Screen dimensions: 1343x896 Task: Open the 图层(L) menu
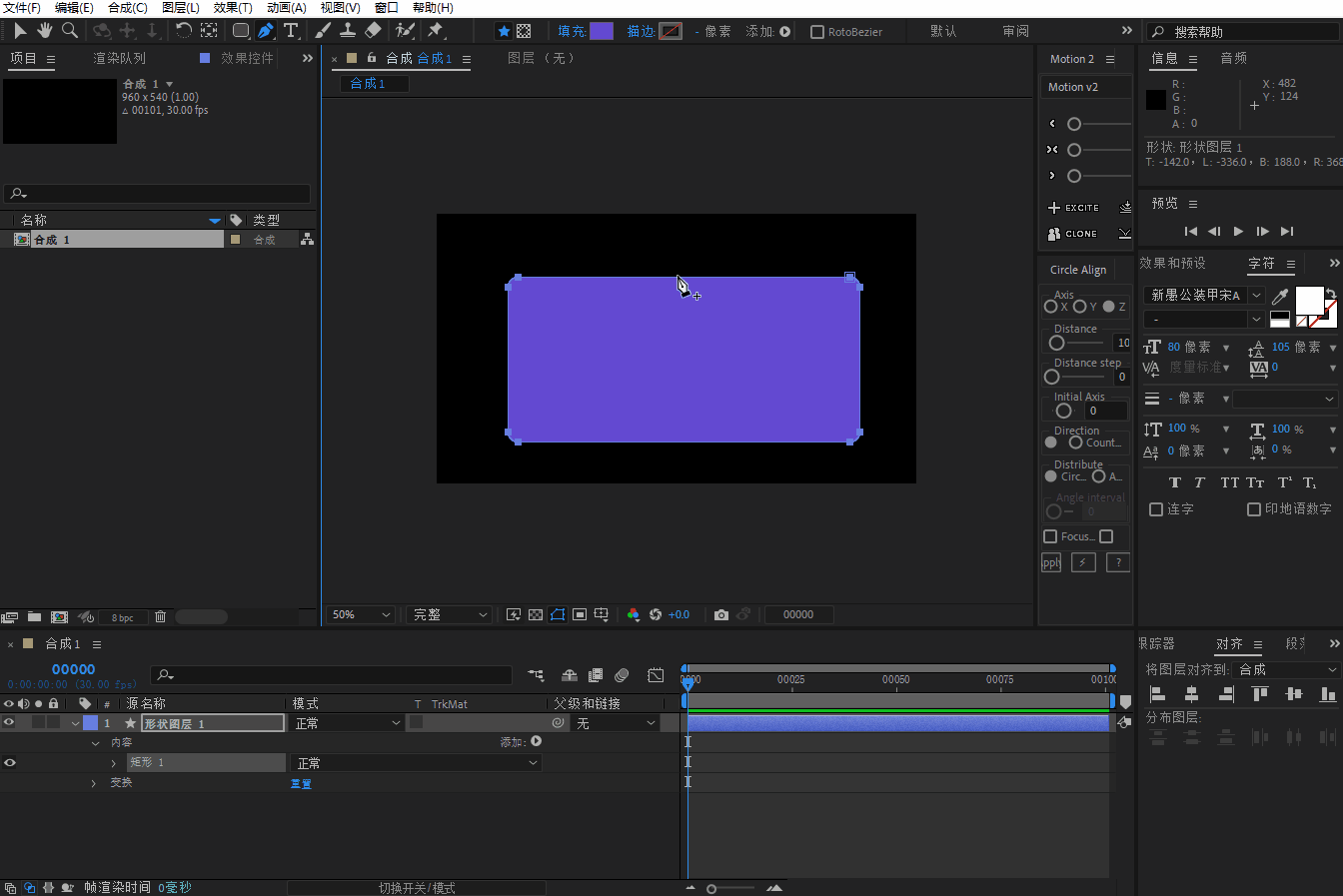tap(181, 8)
